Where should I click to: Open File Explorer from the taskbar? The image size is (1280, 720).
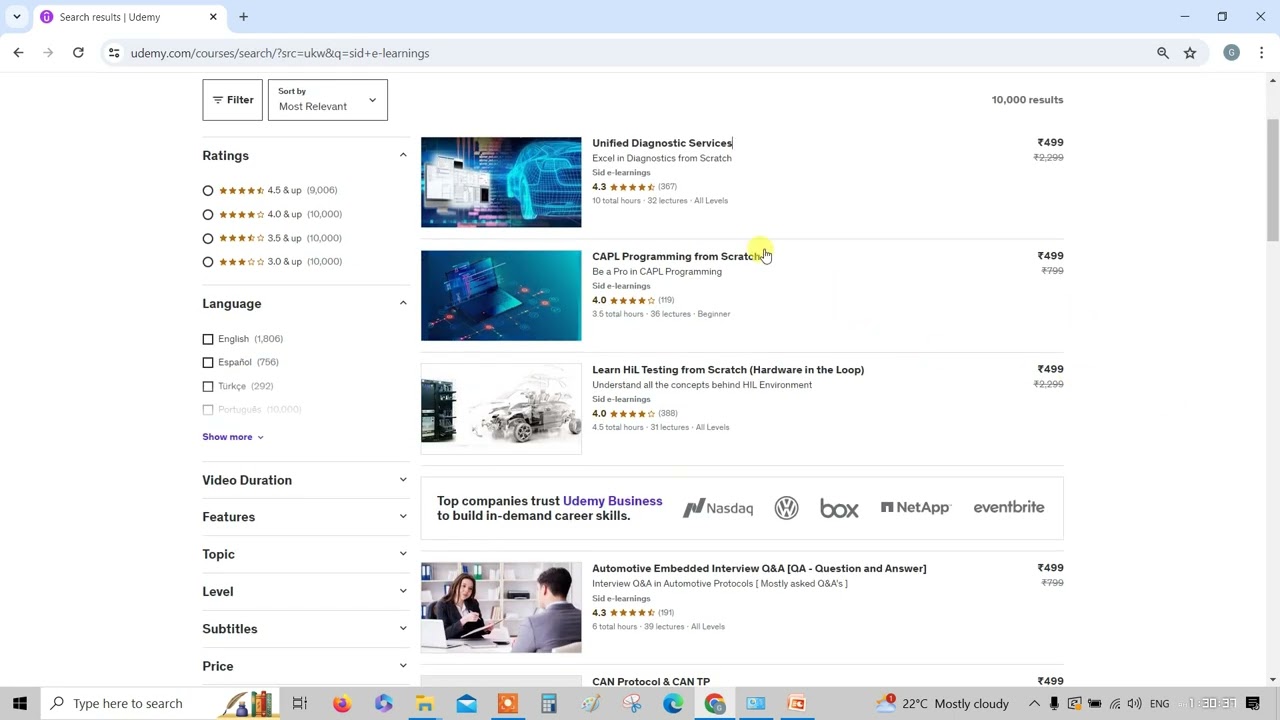pyautogui.click(x=424, y=703)
